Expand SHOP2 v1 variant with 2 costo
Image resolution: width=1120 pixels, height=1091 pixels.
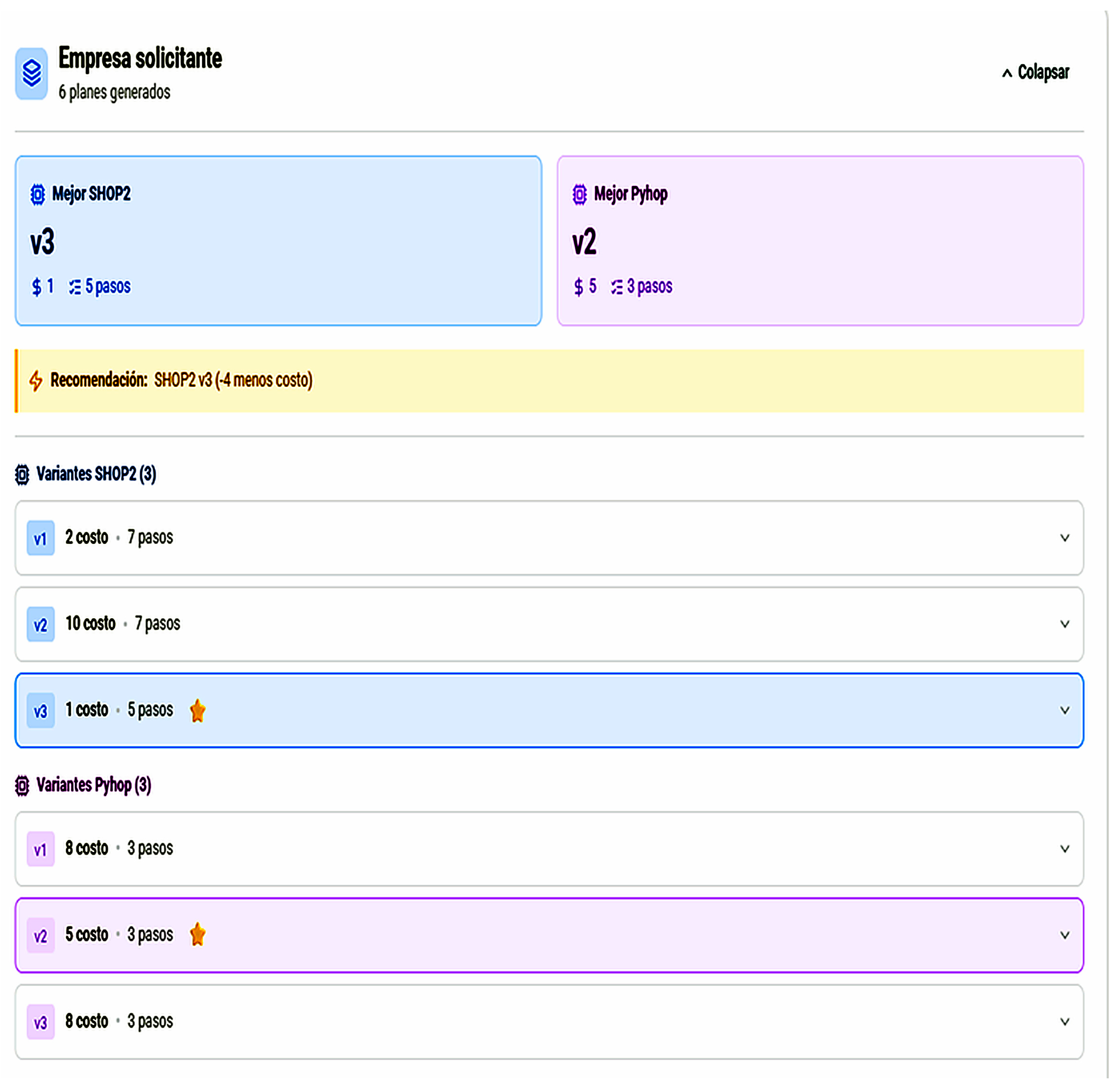[1065, 538]
